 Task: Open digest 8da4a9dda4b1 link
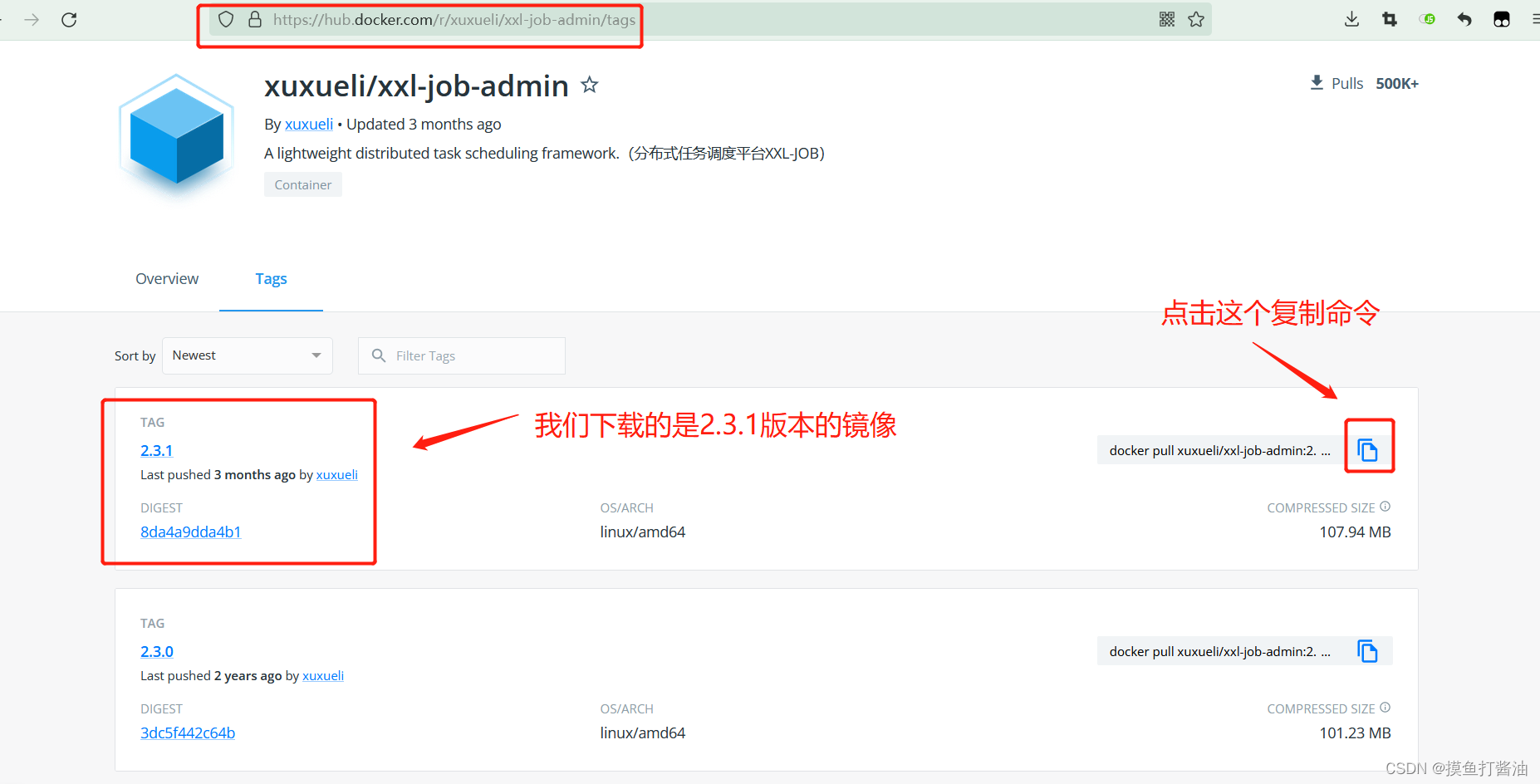pos(190,532)
